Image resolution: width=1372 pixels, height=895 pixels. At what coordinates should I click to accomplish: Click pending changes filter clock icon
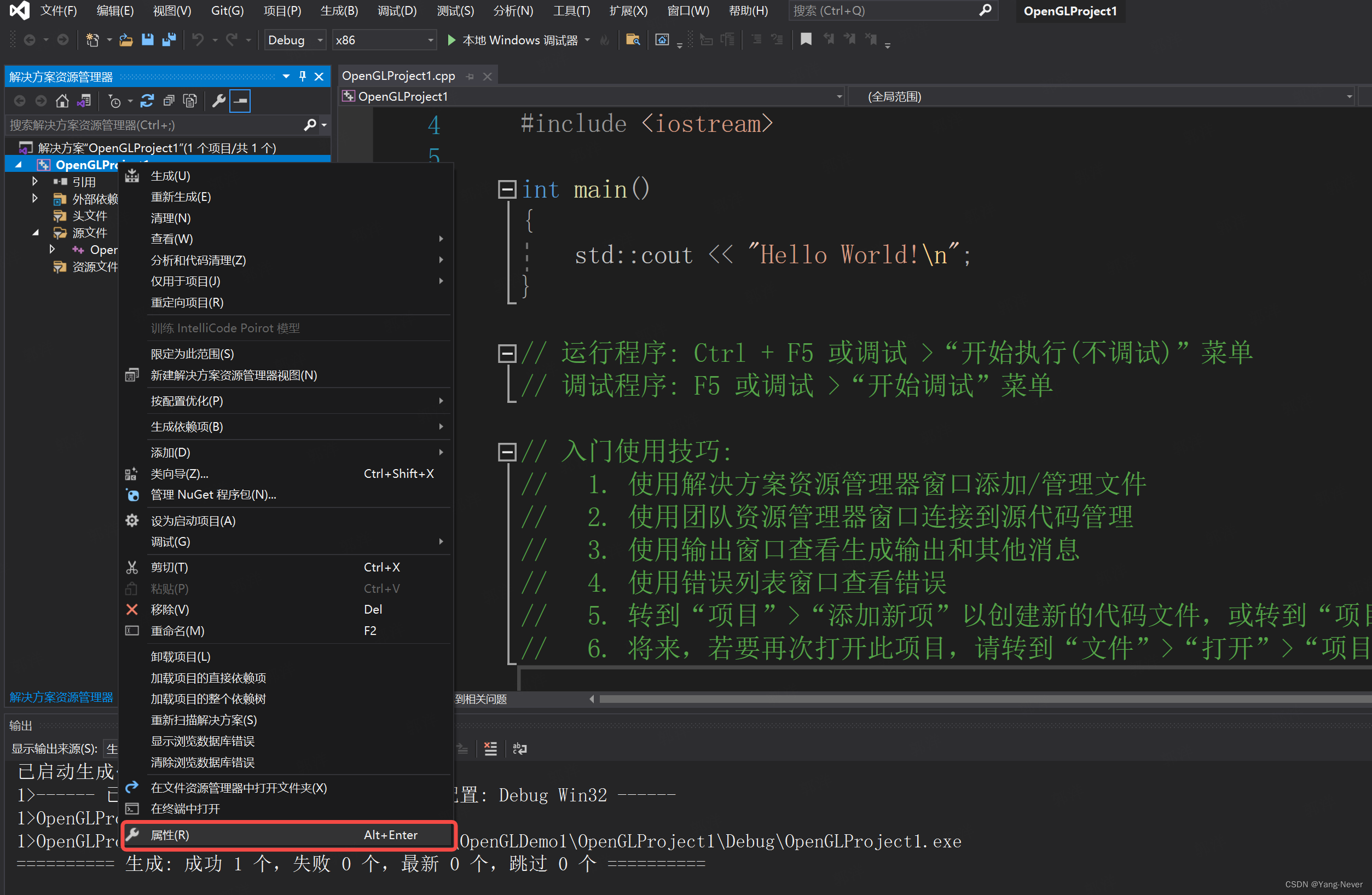pyautogui.click(x=115, y=101)
